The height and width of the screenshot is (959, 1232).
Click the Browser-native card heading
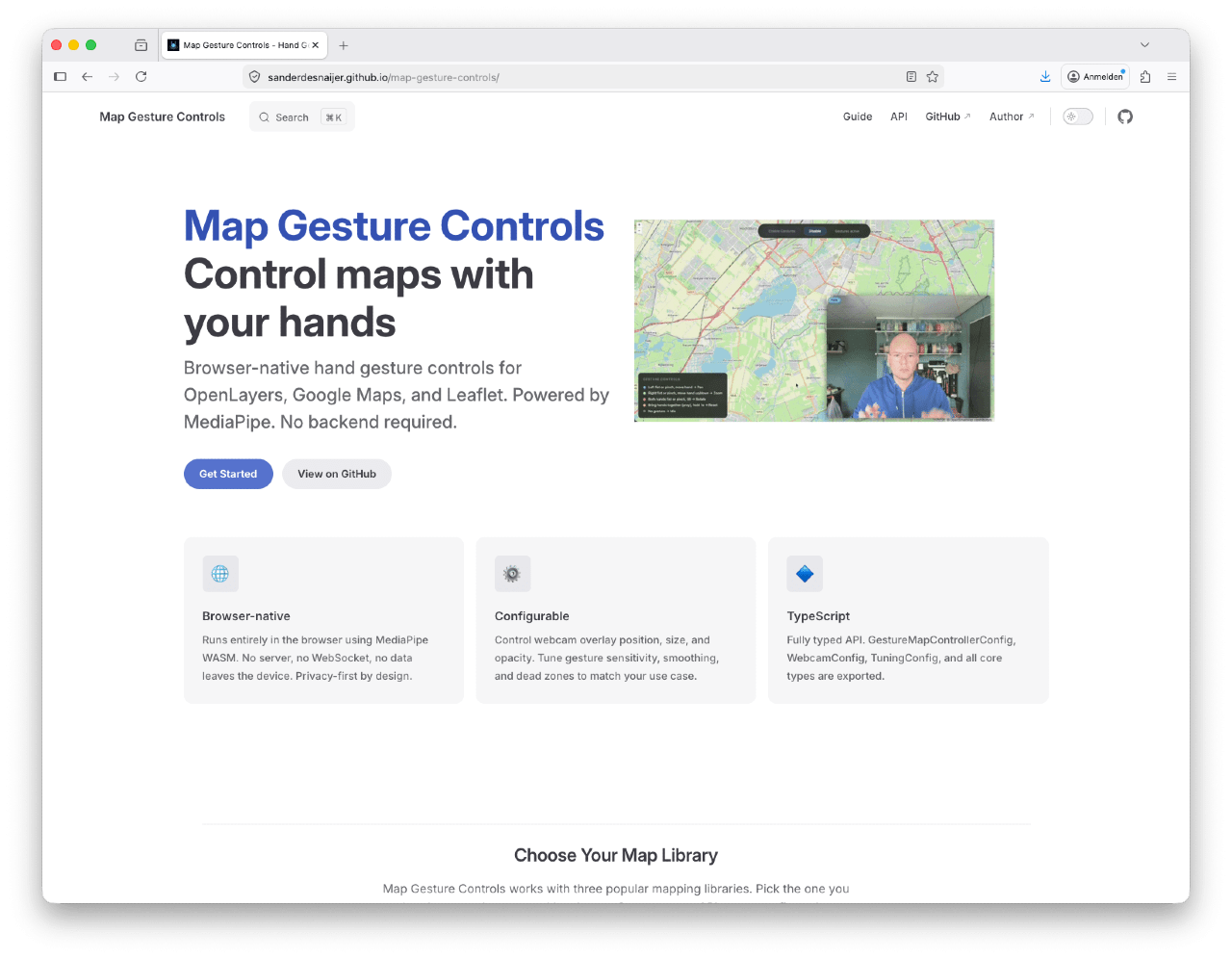246,616
